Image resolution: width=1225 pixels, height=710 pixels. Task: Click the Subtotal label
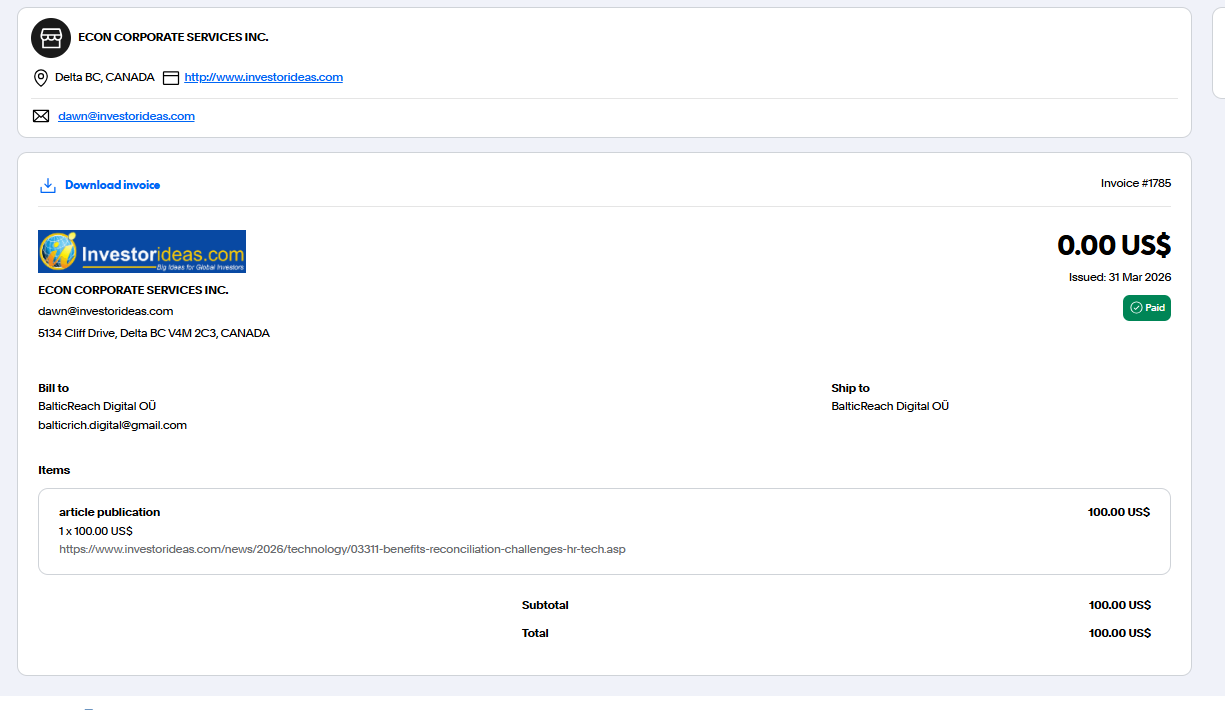coord(545,605)
